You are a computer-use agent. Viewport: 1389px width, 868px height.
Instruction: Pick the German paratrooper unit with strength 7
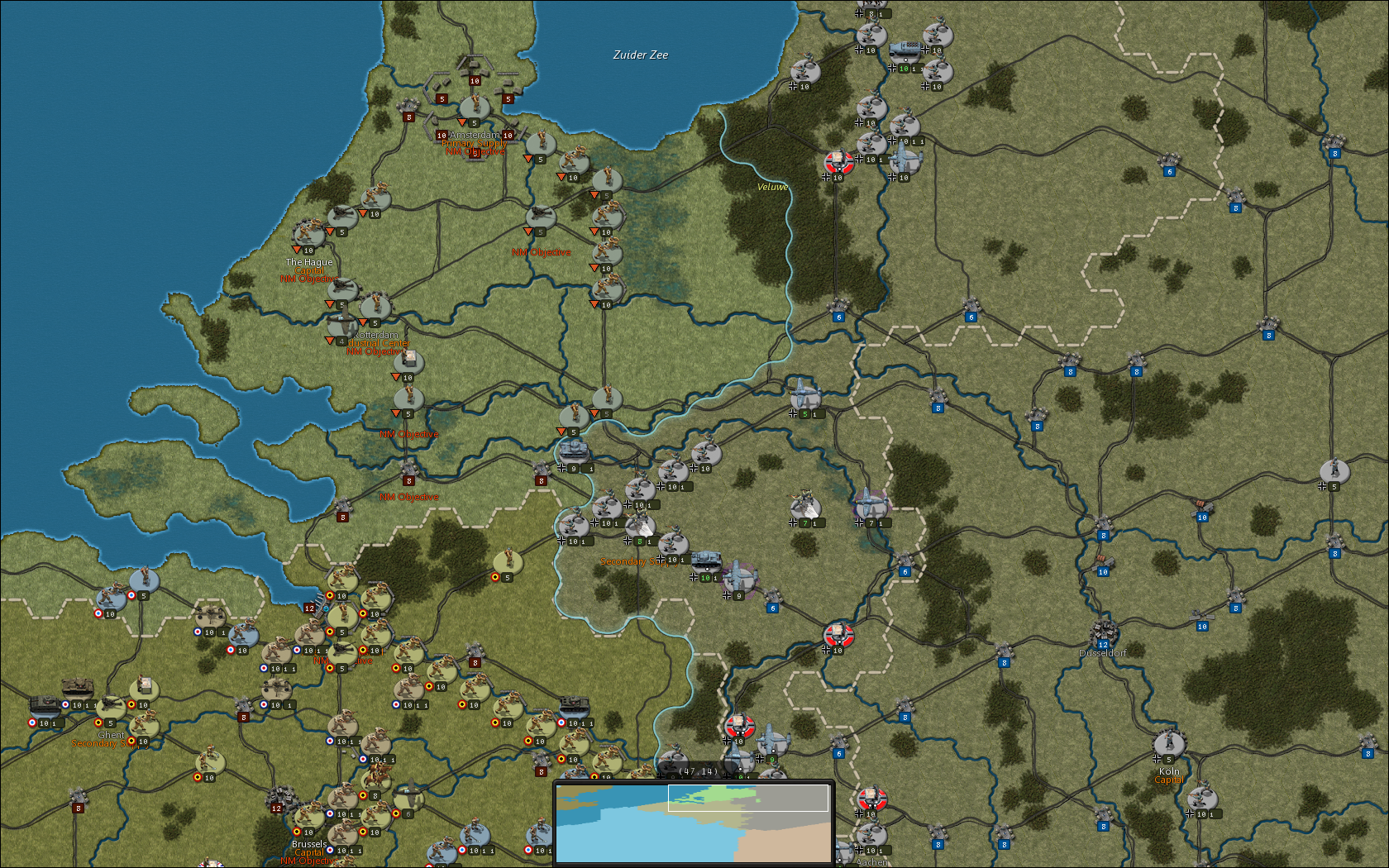click(805, 507)
